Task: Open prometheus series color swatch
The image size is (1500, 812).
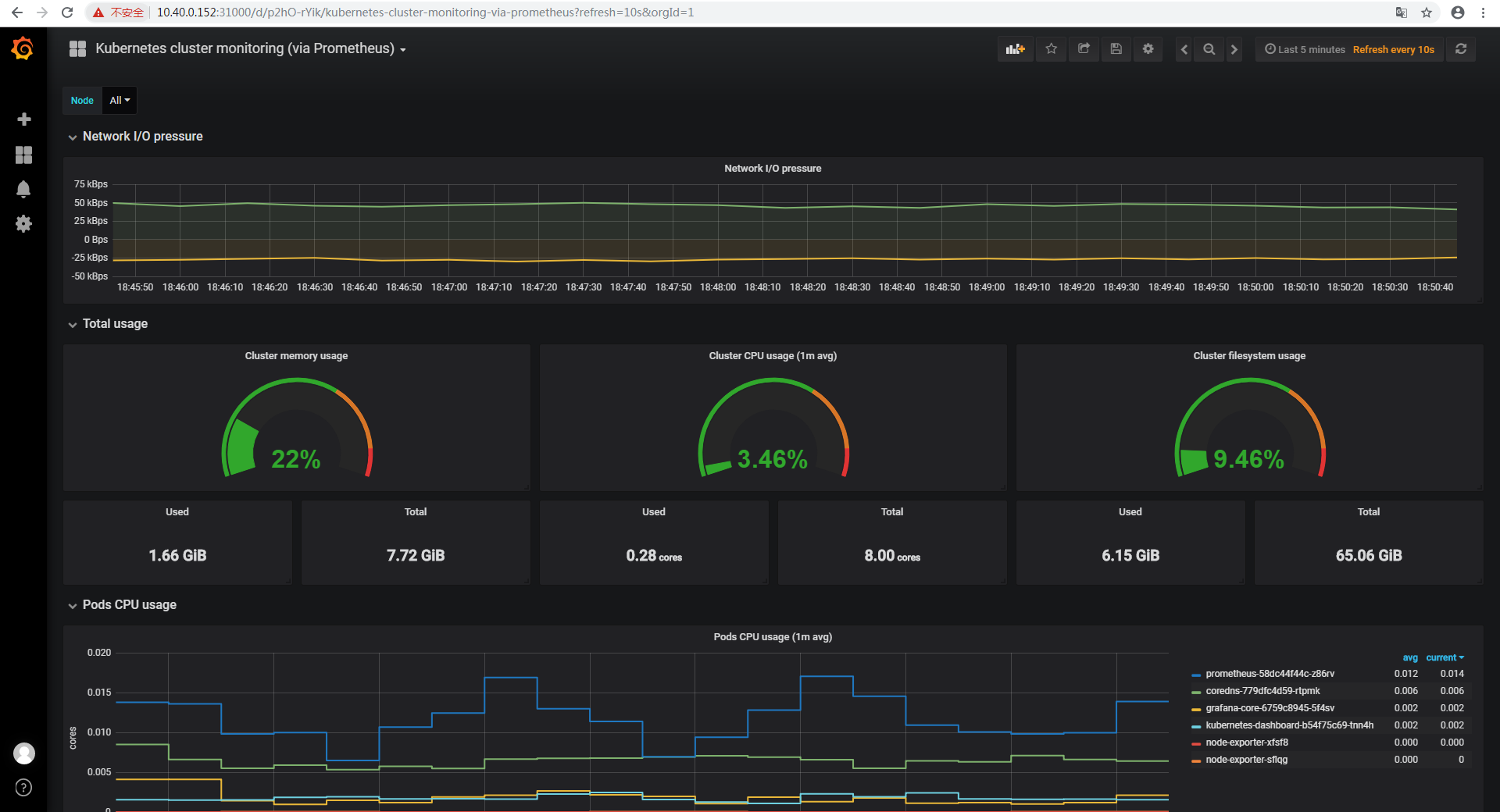Action: pyautogui.click(x=1196, y=675)
